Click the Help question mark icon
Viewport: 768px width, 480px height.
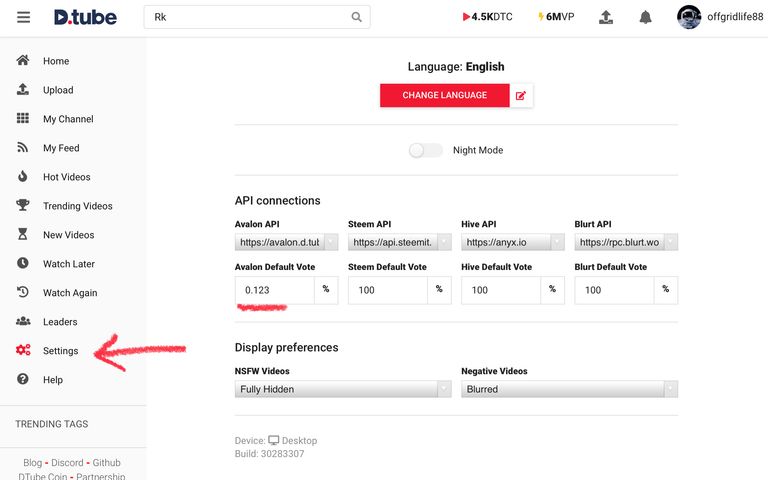23,379
